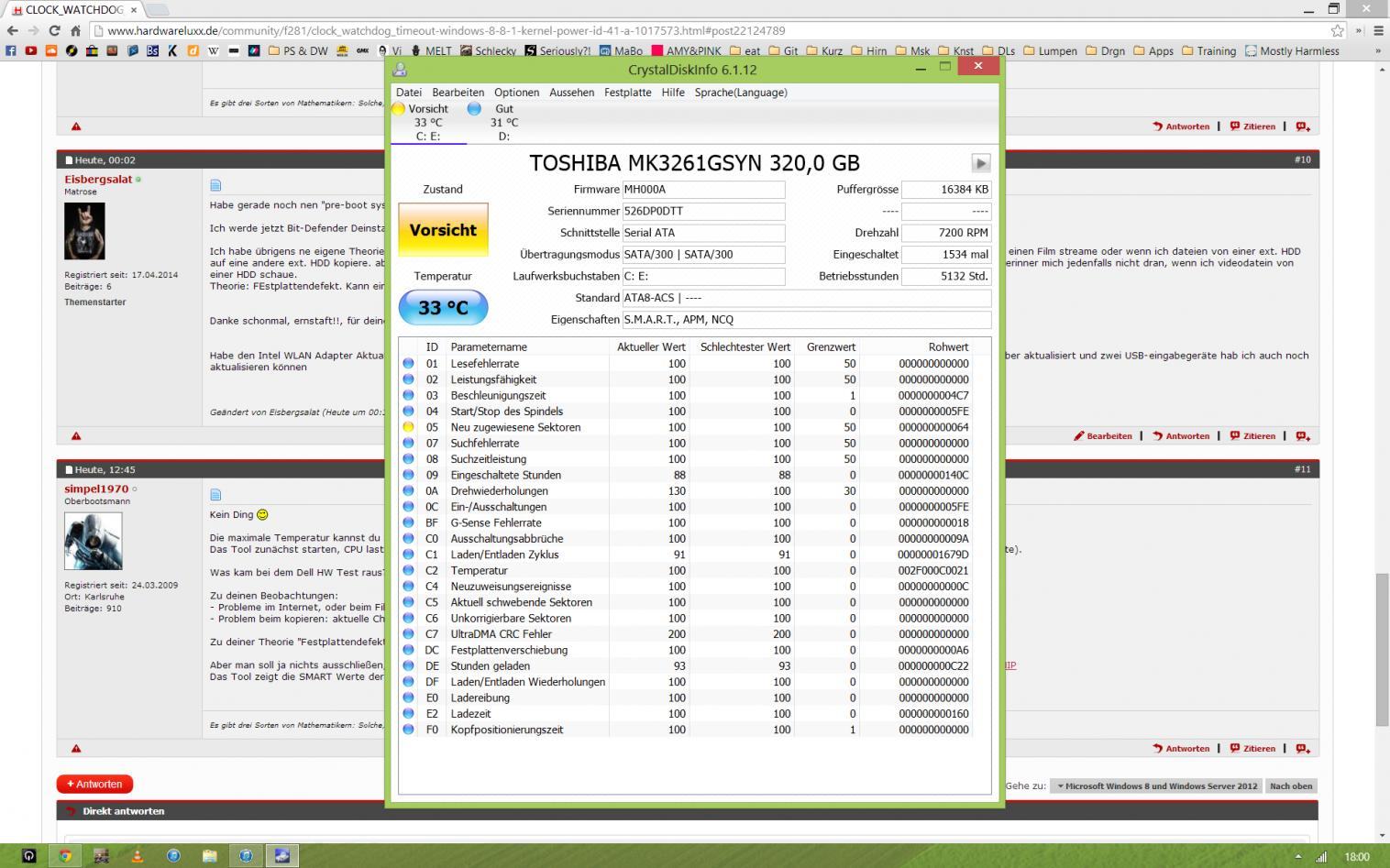
Task: Click username link Eisbergsalat
Action: (x=98, y=180)
